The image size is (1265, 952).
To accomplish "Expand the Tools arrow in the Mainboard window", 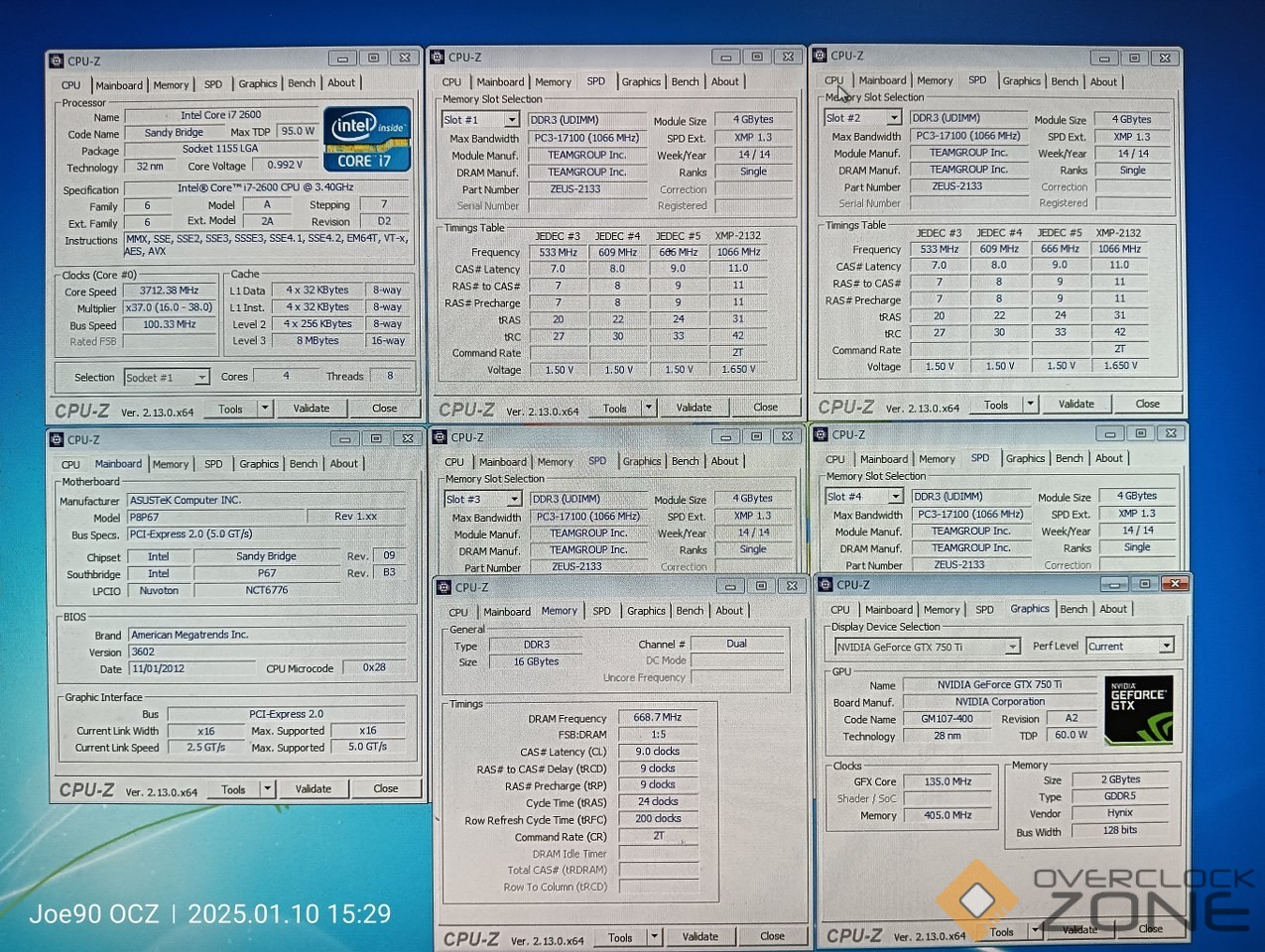I will coord(267,789).
